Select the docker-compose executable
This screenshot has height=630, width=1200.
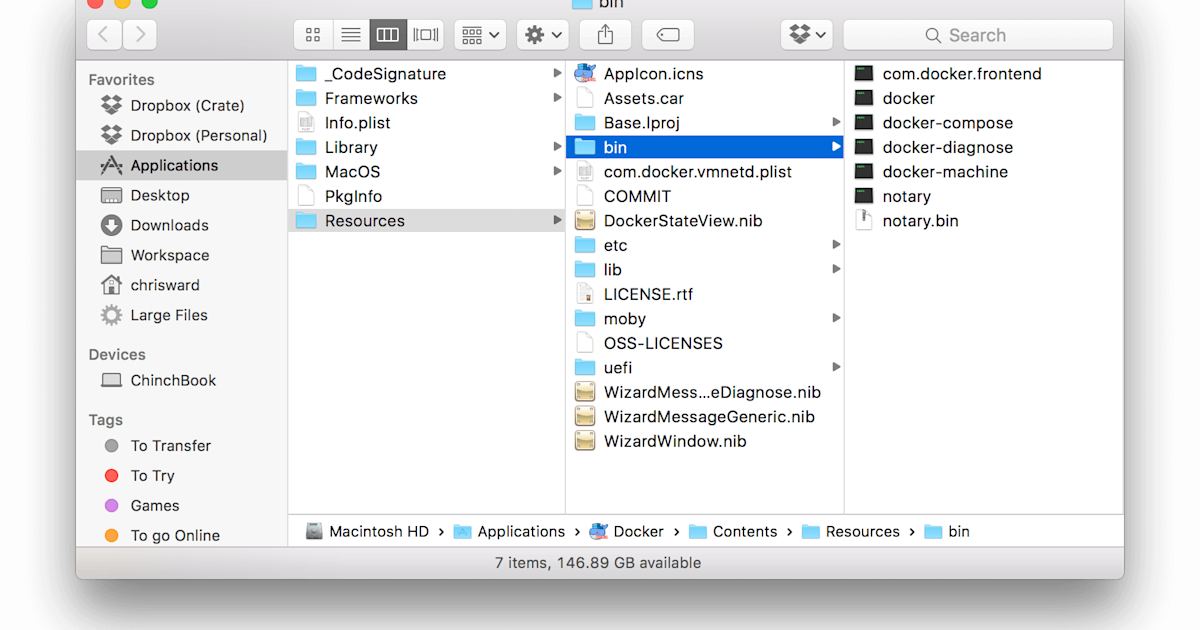pyautogui.click(x=984, y=123)
